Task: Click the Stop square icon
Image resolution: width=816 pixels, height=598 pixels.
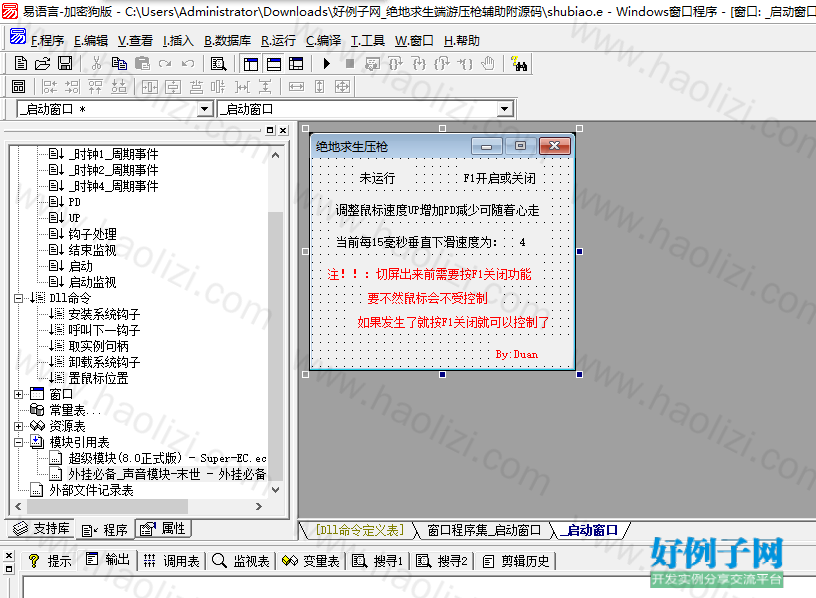Action: [350, 63]
